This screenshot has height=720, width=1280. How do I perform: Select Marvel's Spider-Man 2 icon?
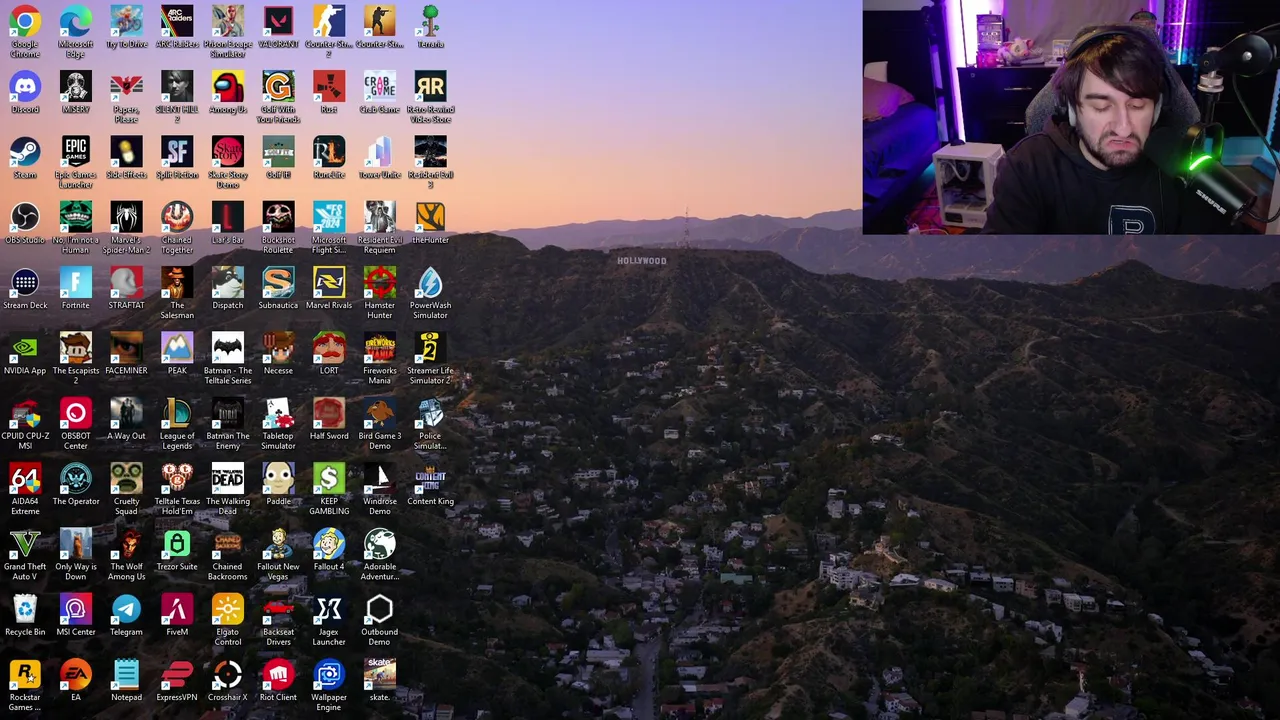pos(126,217)
